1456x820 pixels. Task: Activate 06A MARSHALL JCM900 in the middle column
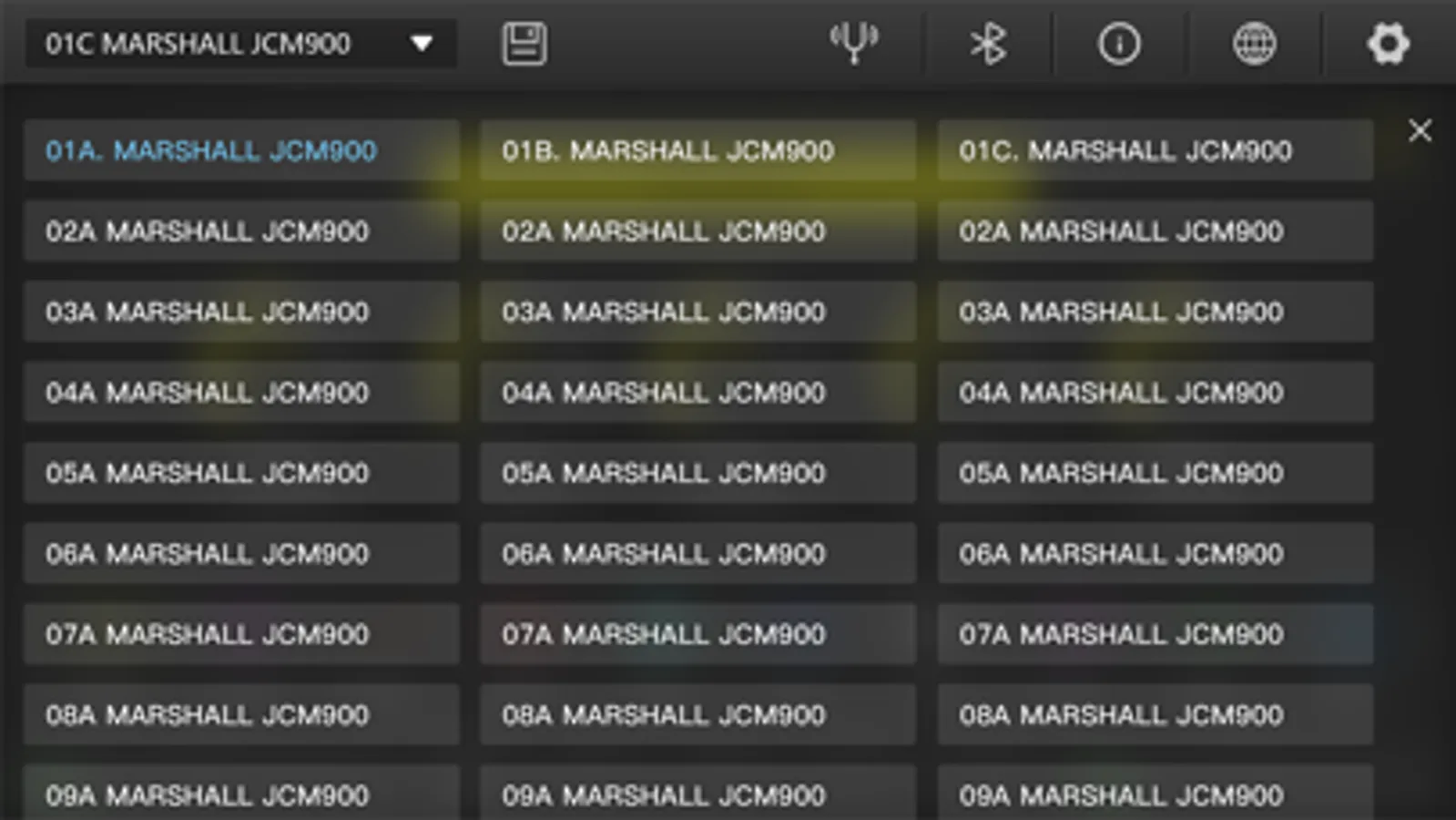(x=698, y=553)
